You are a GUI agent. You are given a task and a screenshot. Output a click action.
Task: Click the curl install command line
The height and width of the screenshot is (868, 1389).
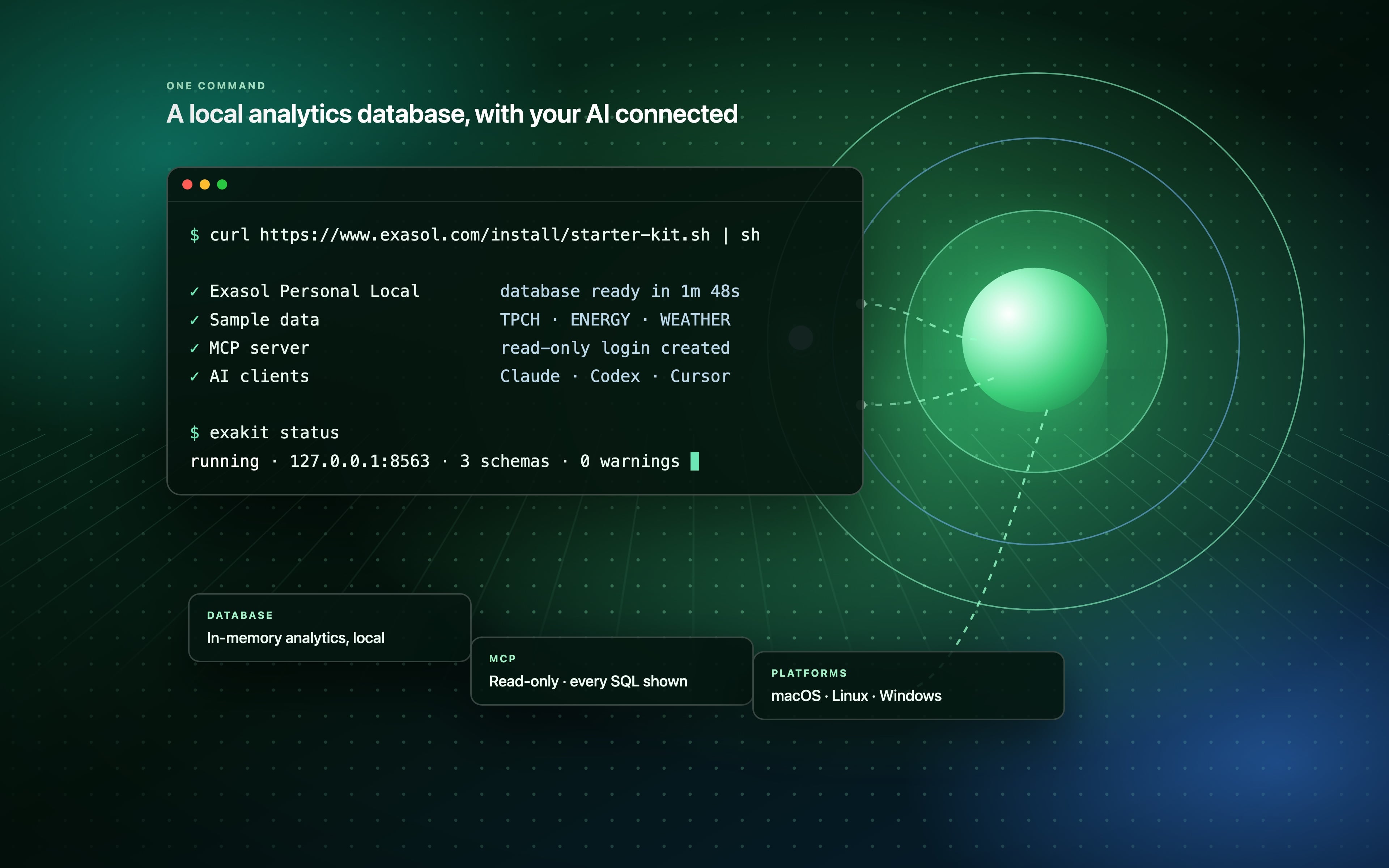[x=475, y=235]
